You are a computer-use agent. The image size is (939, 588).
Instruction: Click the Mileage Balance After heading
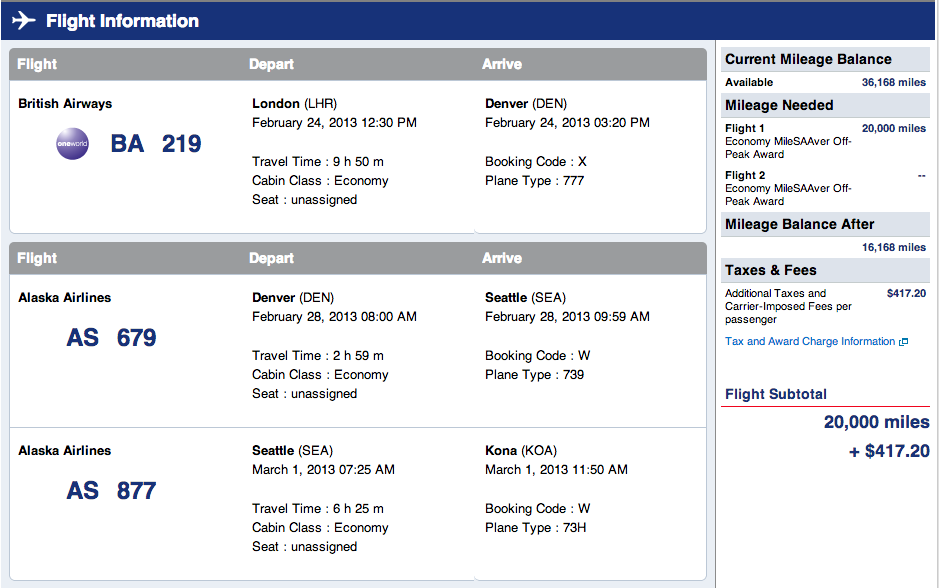(x=799, y=225)
